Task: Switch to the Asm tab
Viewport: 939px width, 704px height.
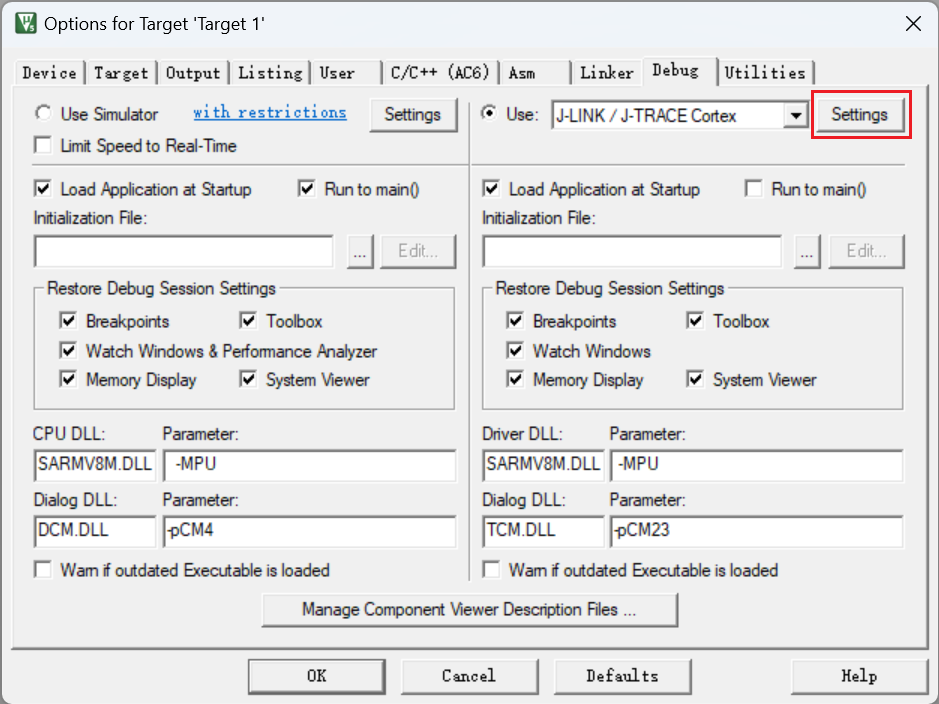Action: [535, 73]
